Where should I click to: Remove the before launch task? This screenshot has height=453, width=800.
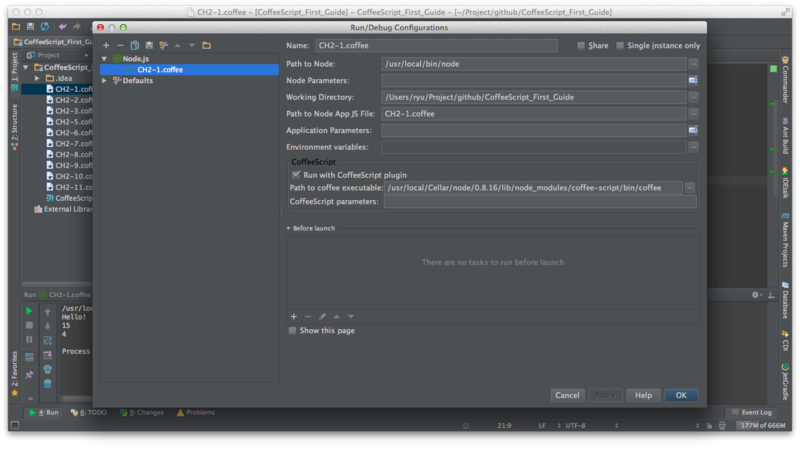coord(308,316)
